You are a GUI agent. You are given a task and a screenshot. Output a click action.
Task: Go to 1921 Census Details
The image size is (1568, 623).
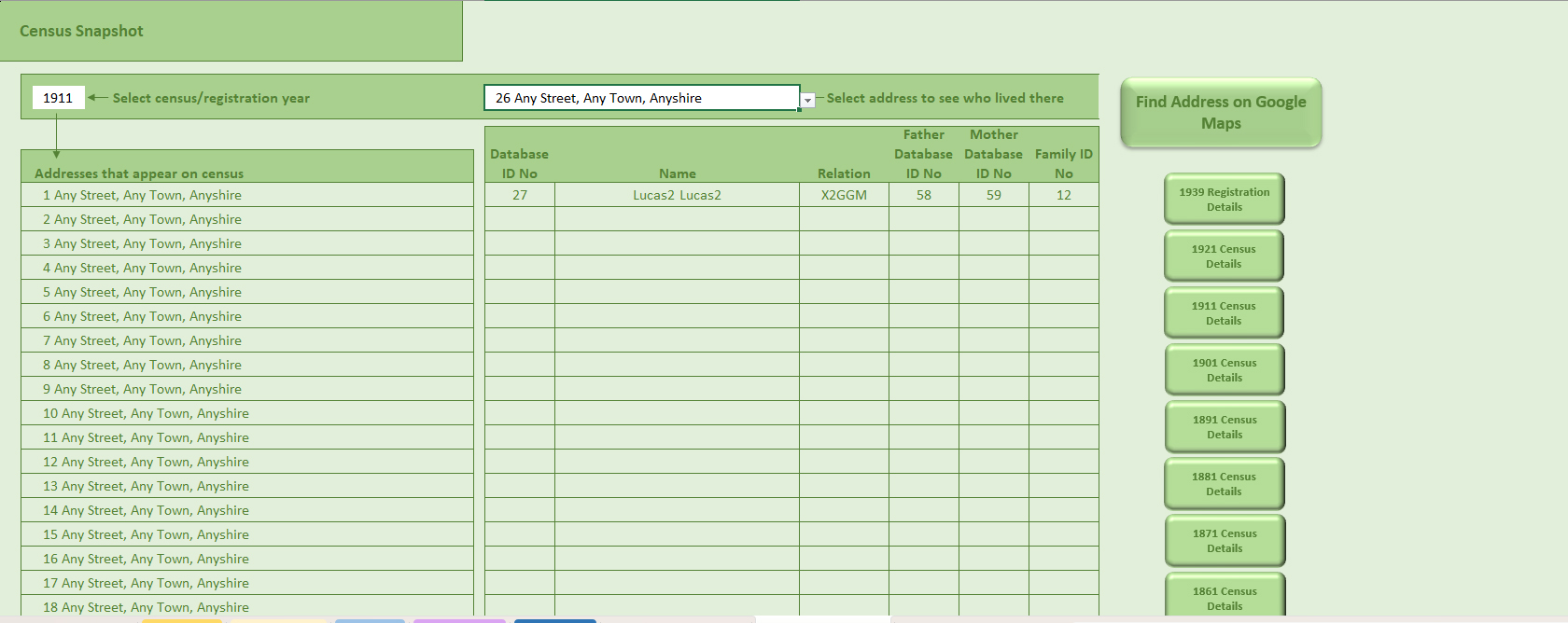coord(1223,256)
